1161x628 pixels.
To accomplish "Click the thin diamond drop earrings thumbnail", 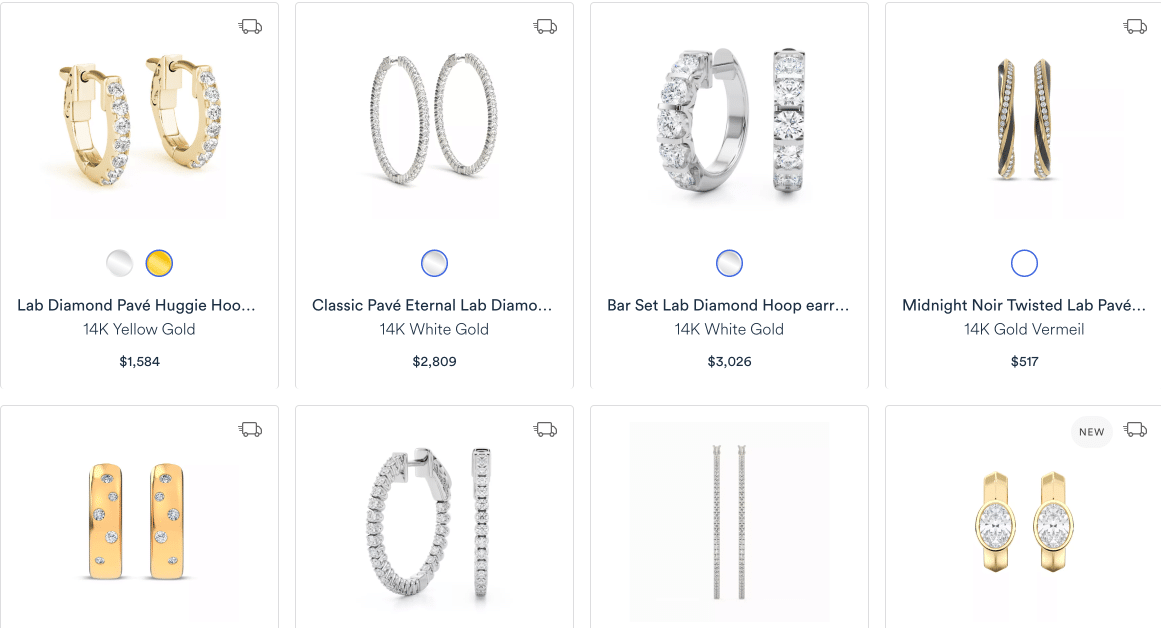I will pos(729,520).
